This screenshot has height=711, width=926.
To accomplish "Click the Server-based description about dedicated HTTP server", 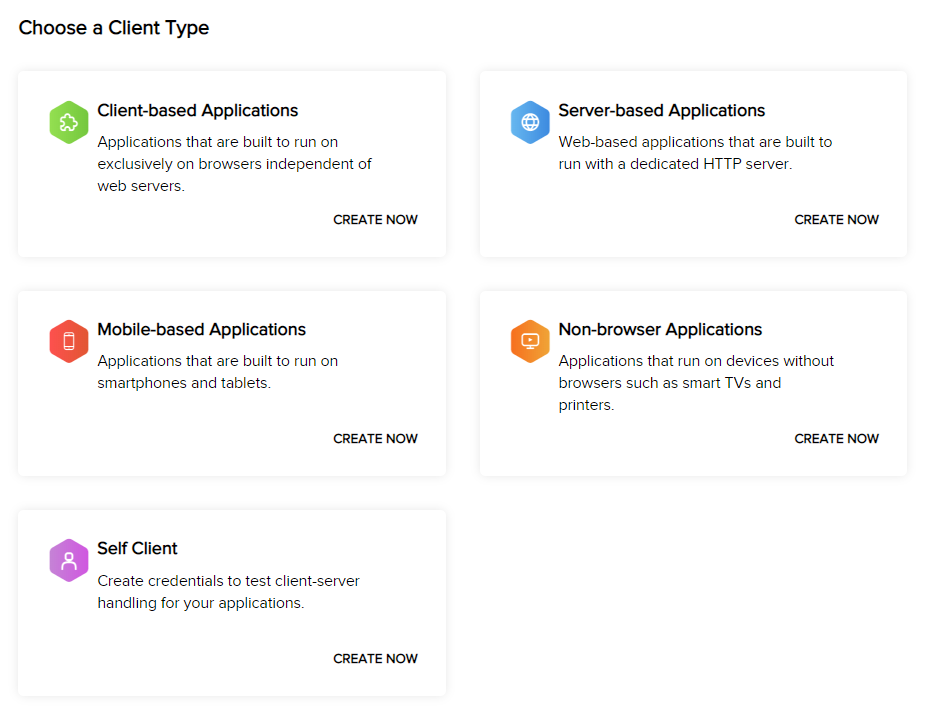I will [x=694, y=153].
